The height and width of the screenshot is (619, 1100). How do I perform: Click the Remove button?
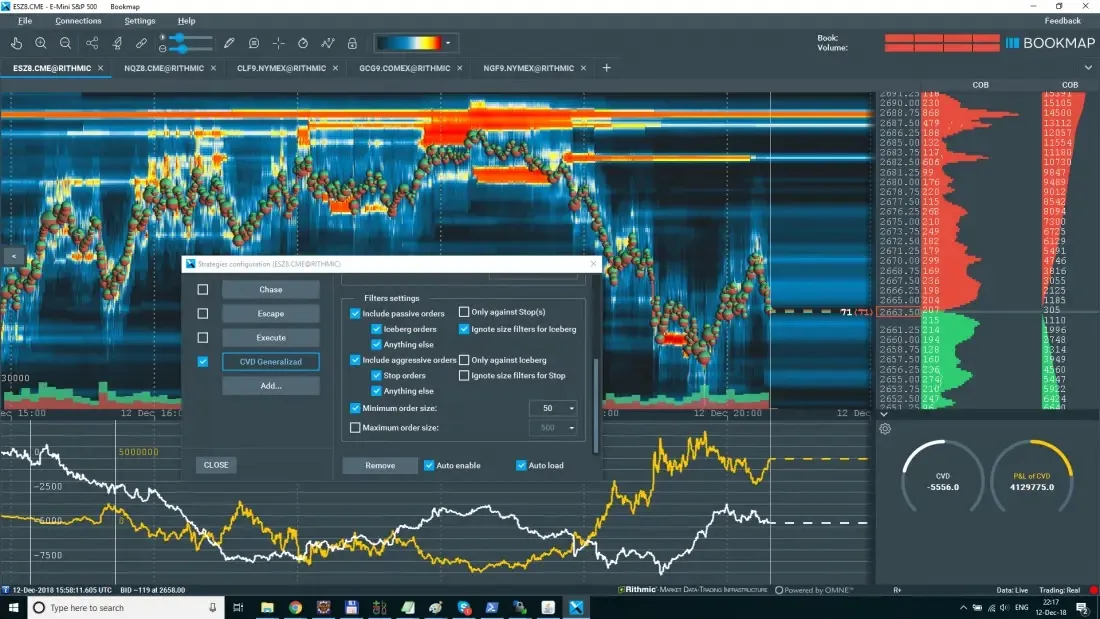pyautogui.click(x=379, y=465)
